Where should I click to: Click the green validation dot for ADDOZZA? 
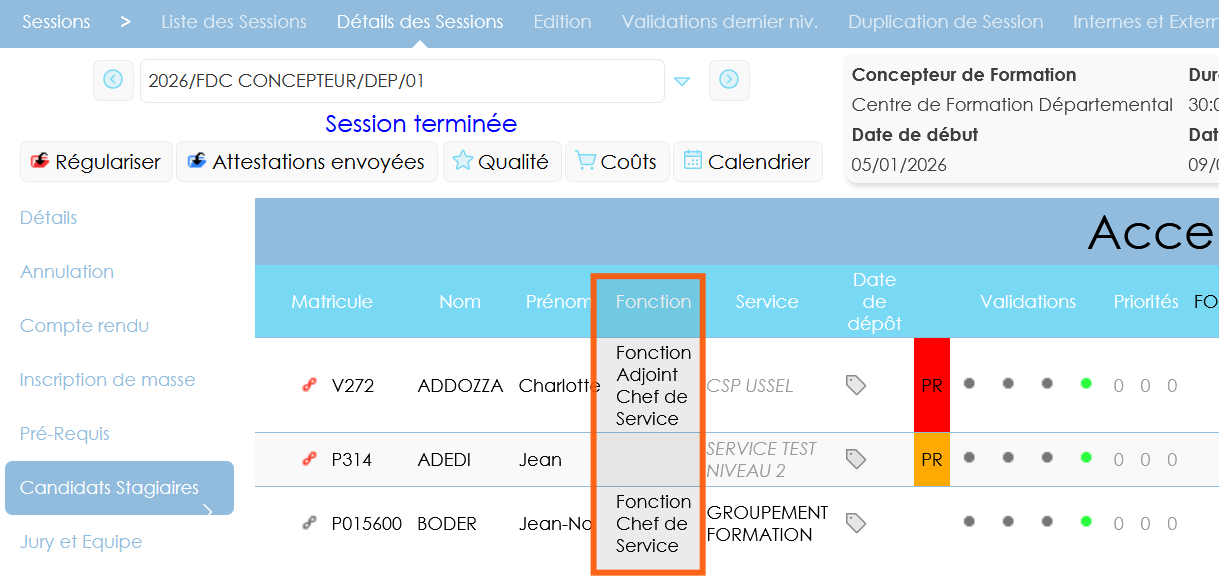(1086, 383)
